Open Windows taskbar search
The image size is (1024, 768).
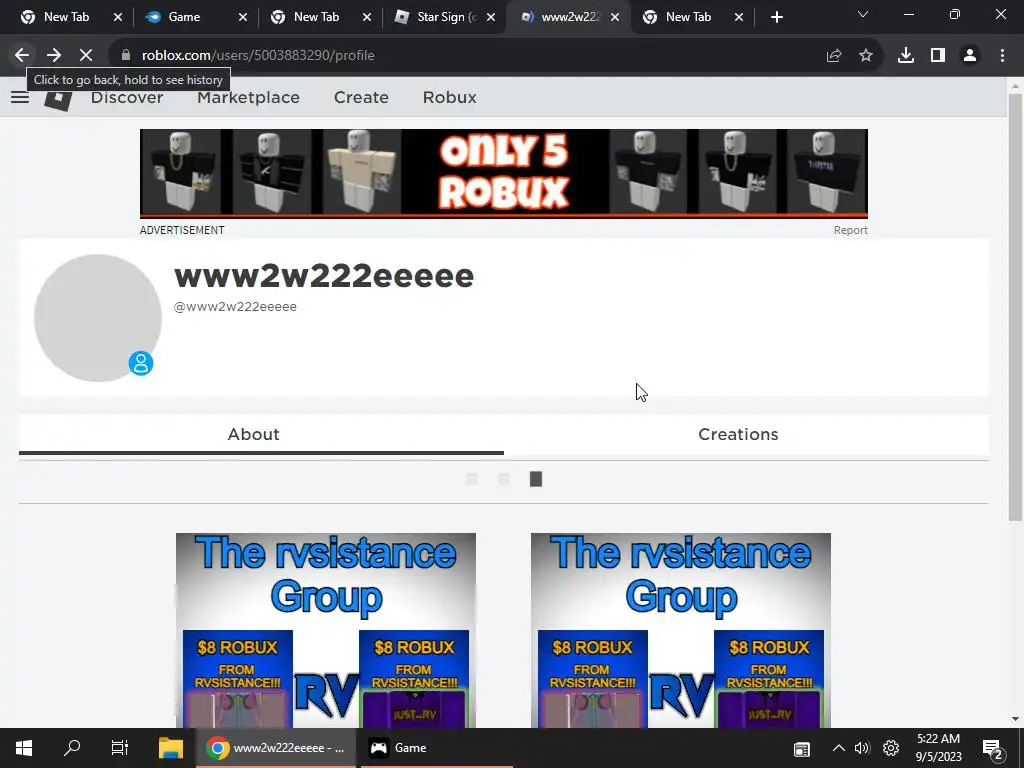pyautogui.click(x=72, y=748)
